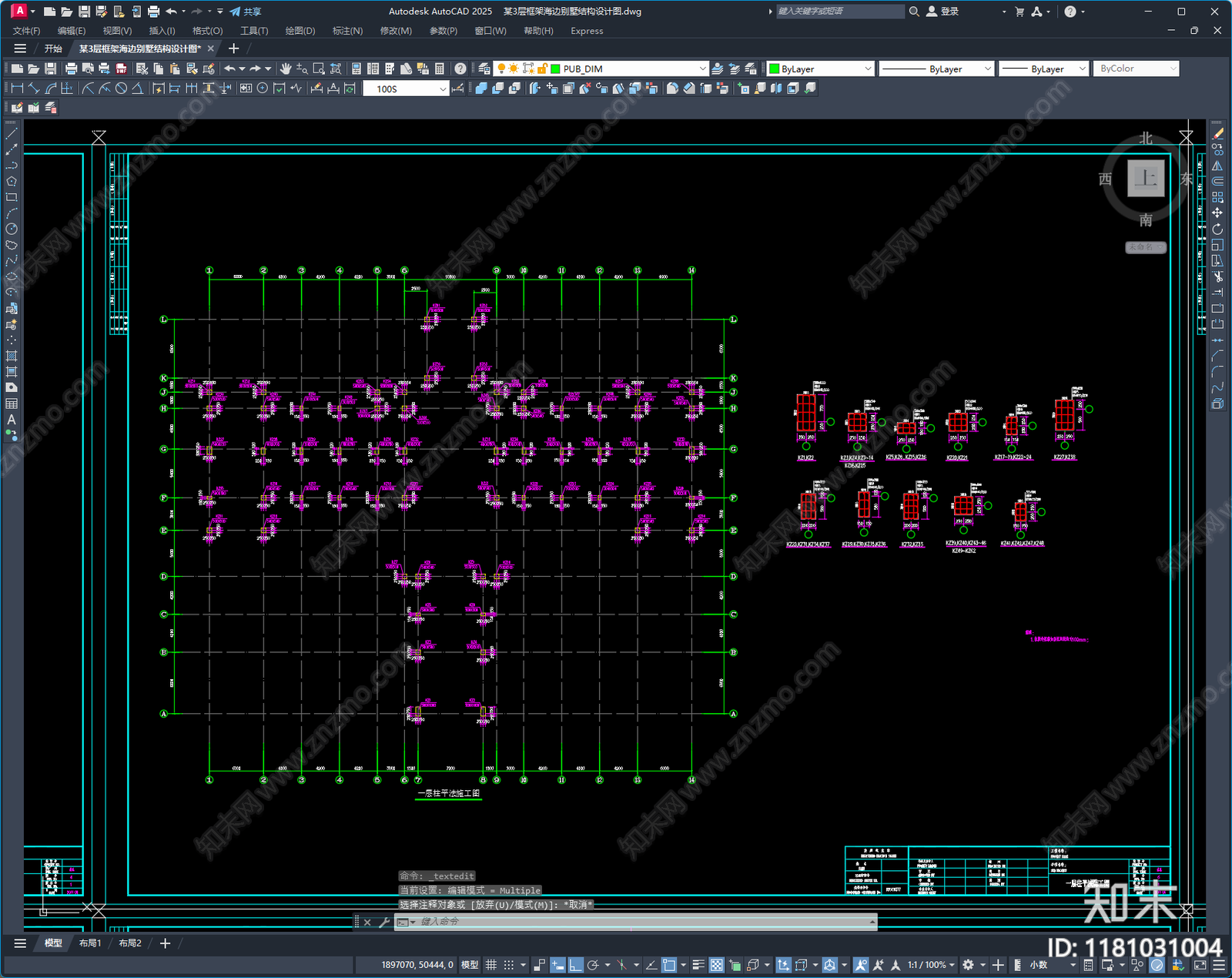Toggle lineweight display in status bar

(698, 965)
